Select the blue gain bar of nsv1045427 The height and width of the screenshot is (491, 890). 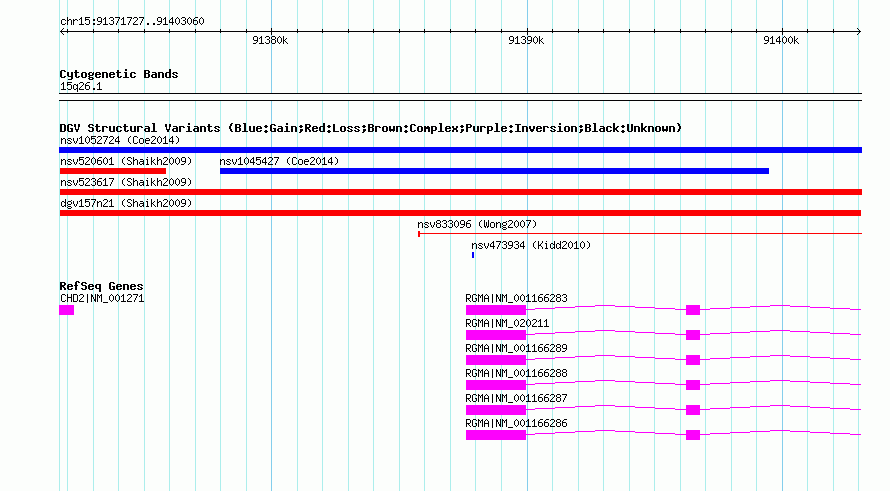(494, 171)
